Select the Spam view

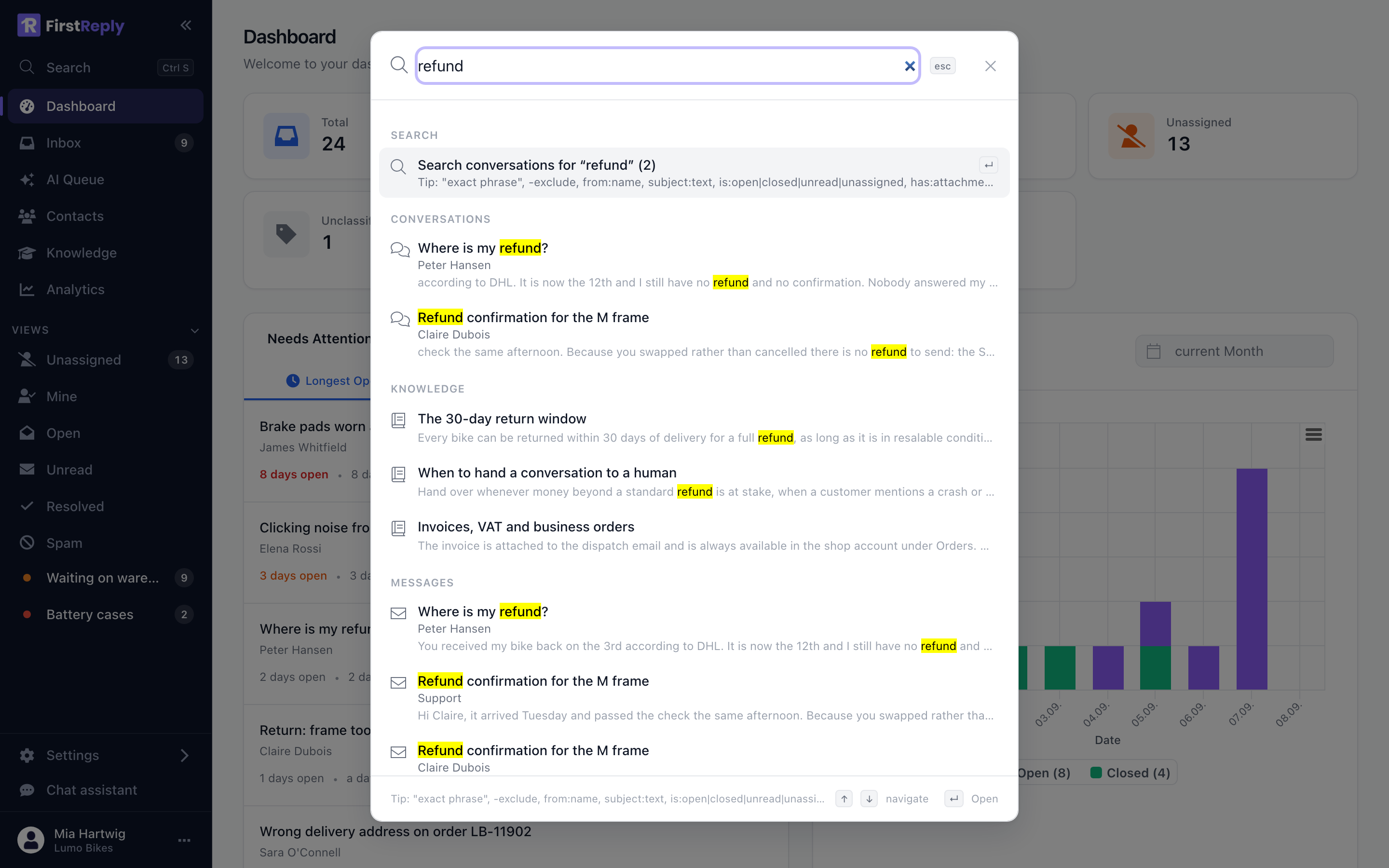(106, 543)
